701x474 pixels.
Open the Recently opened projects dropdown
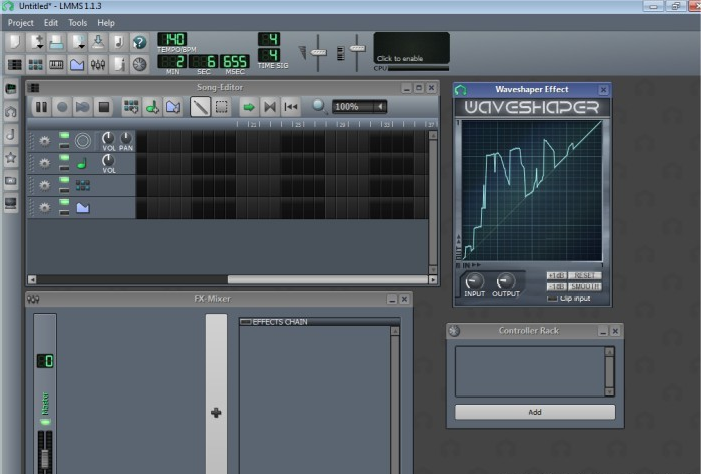80,42
